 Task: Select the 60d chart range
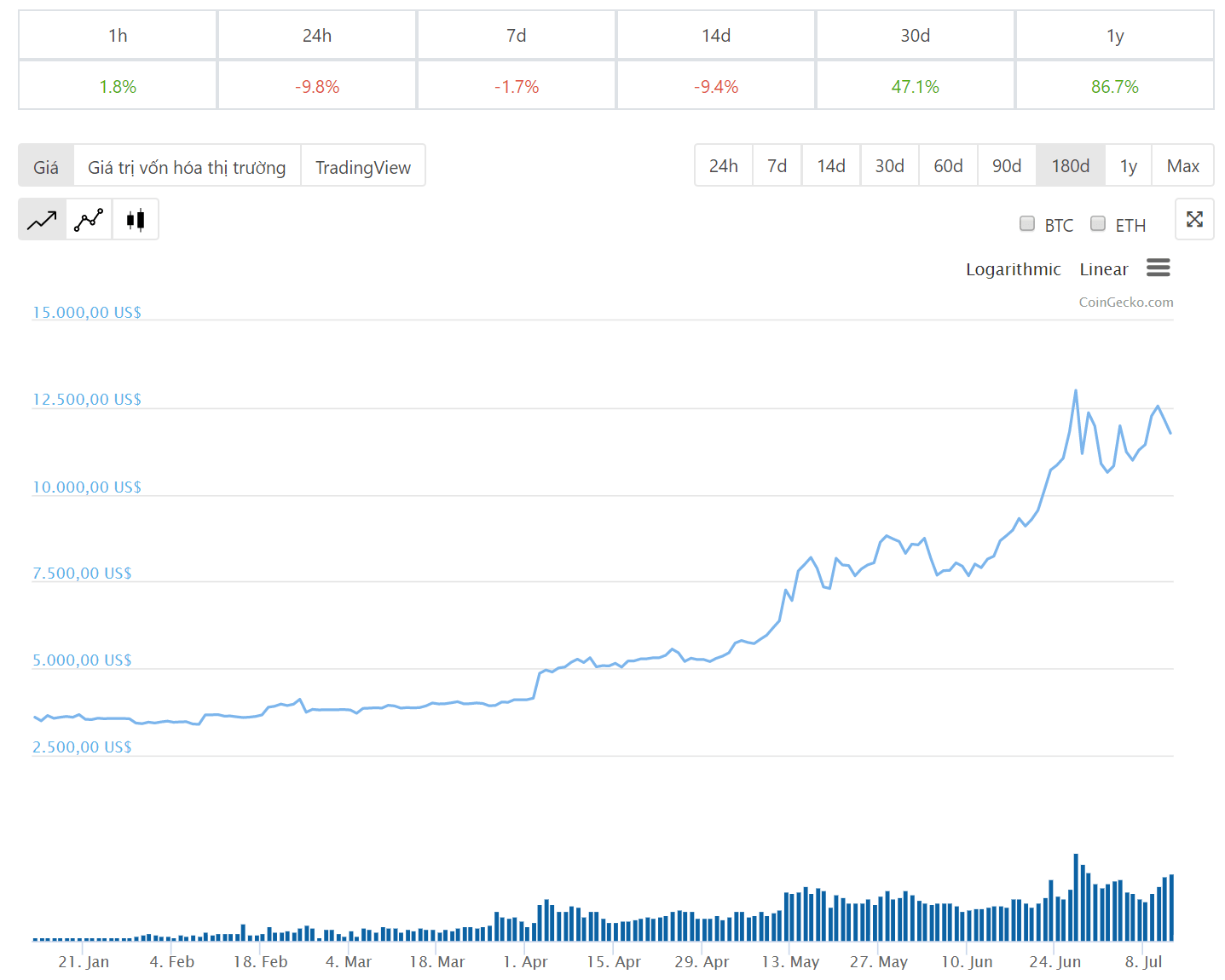tap(948, 165)
